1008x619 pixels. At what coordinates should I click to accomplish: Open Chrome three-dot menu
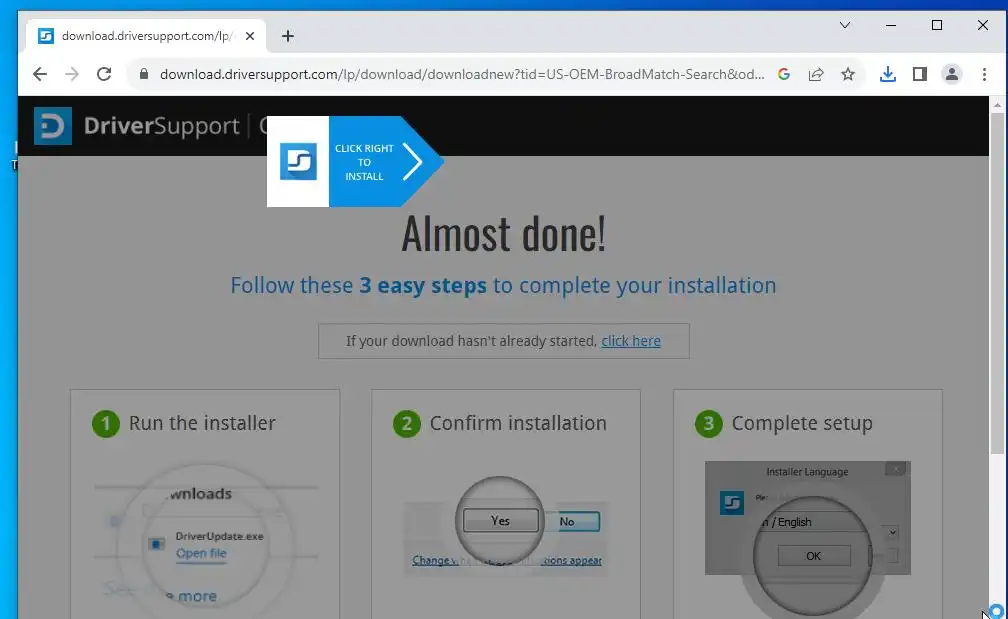(x=984, y=74)
